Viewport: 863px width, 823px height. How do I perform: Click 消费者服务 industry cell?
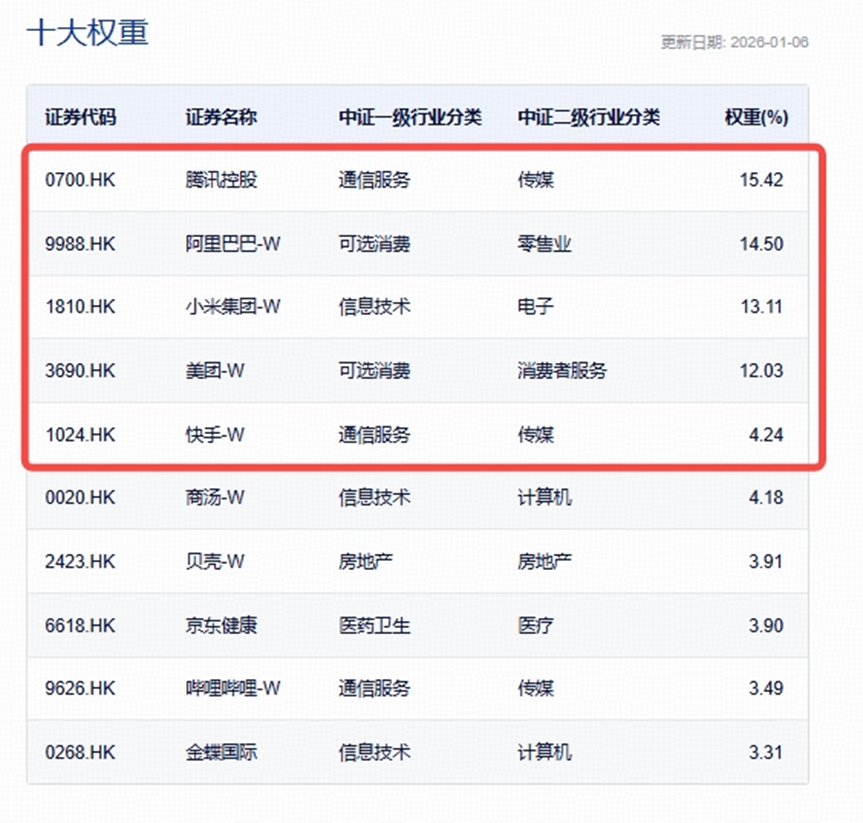coord(562,371)
